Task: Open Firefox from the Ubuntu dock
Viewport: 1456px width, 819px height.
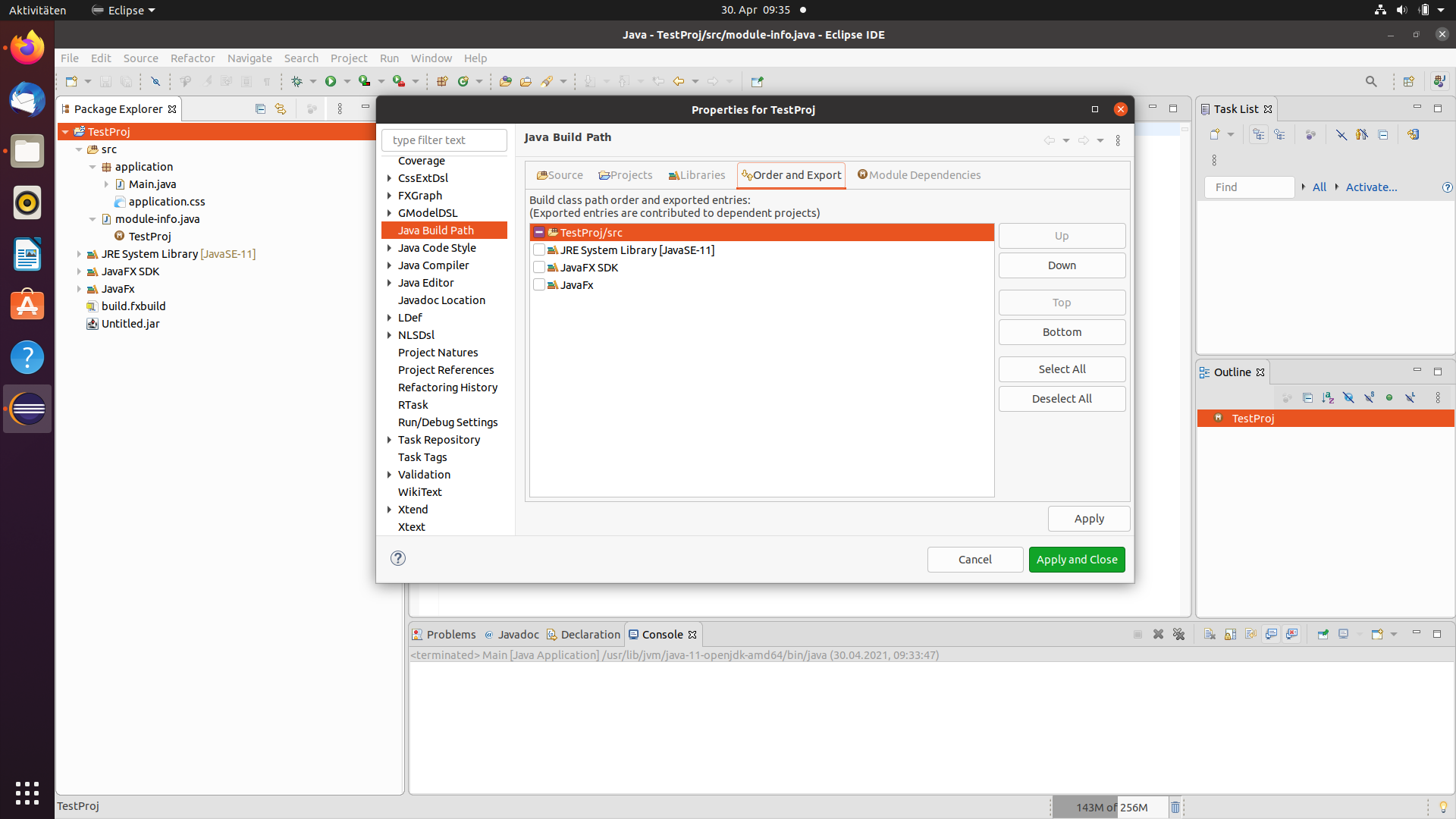Action: (x=27, y=48)
